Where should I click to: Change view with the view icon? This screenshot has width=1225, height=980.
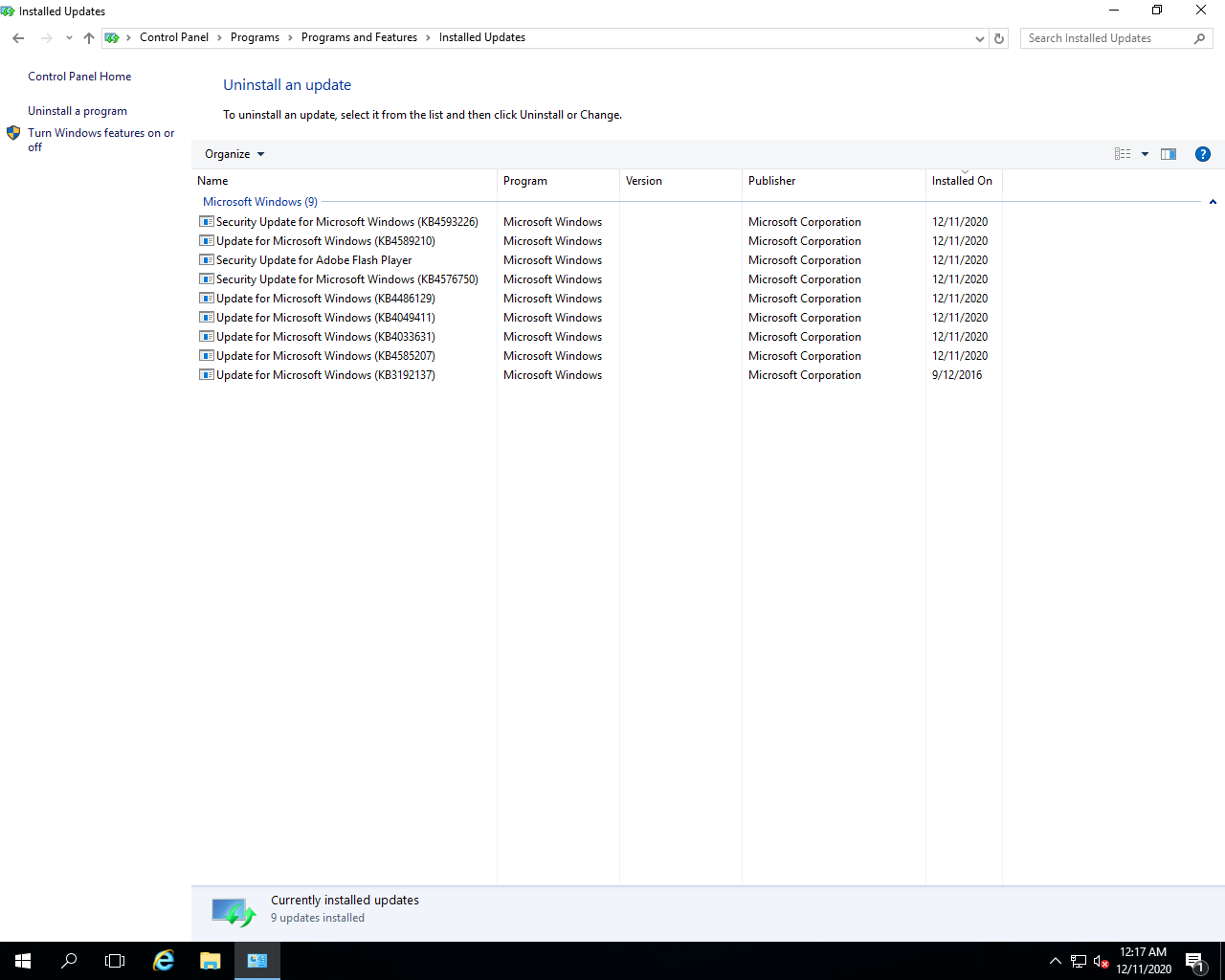point(1123,154)
